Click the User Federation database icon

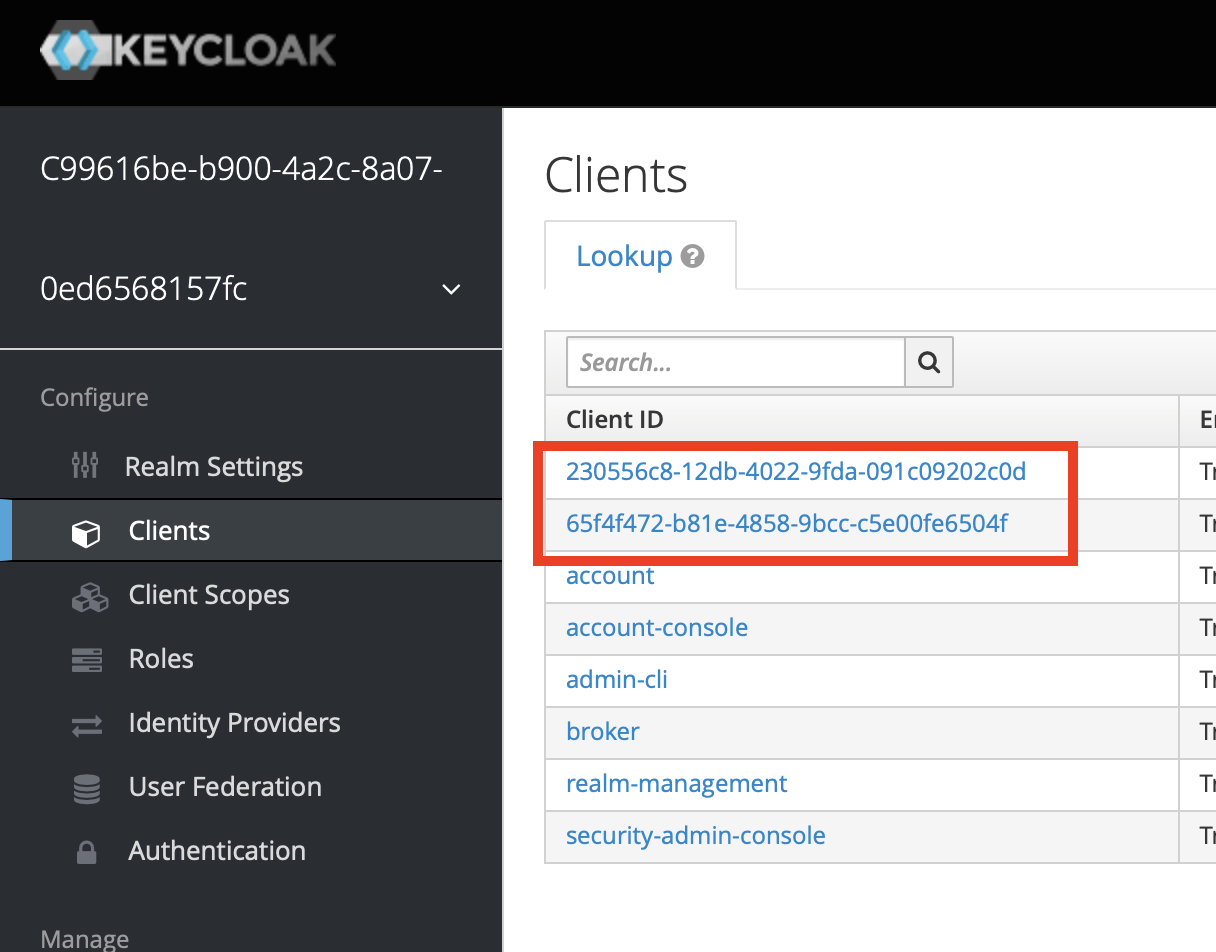coord(87,788)
